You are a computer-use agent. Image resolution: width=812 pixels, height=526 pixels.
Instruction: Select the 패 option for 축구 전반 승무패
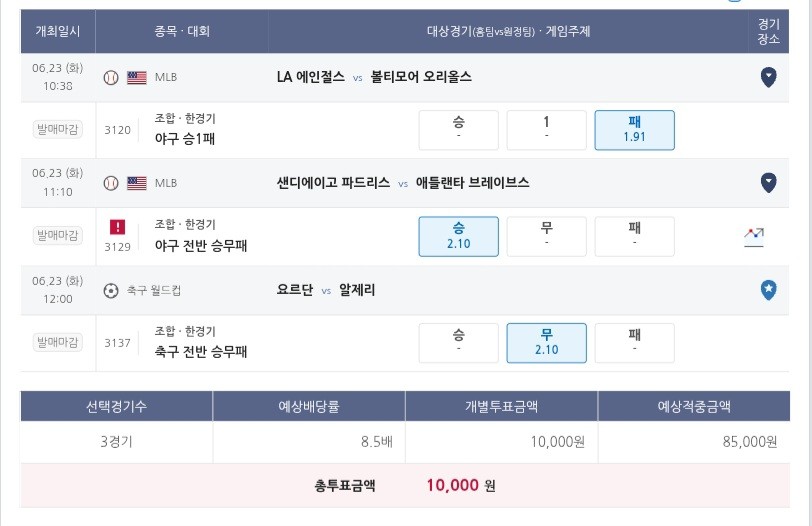click(634, 343)
